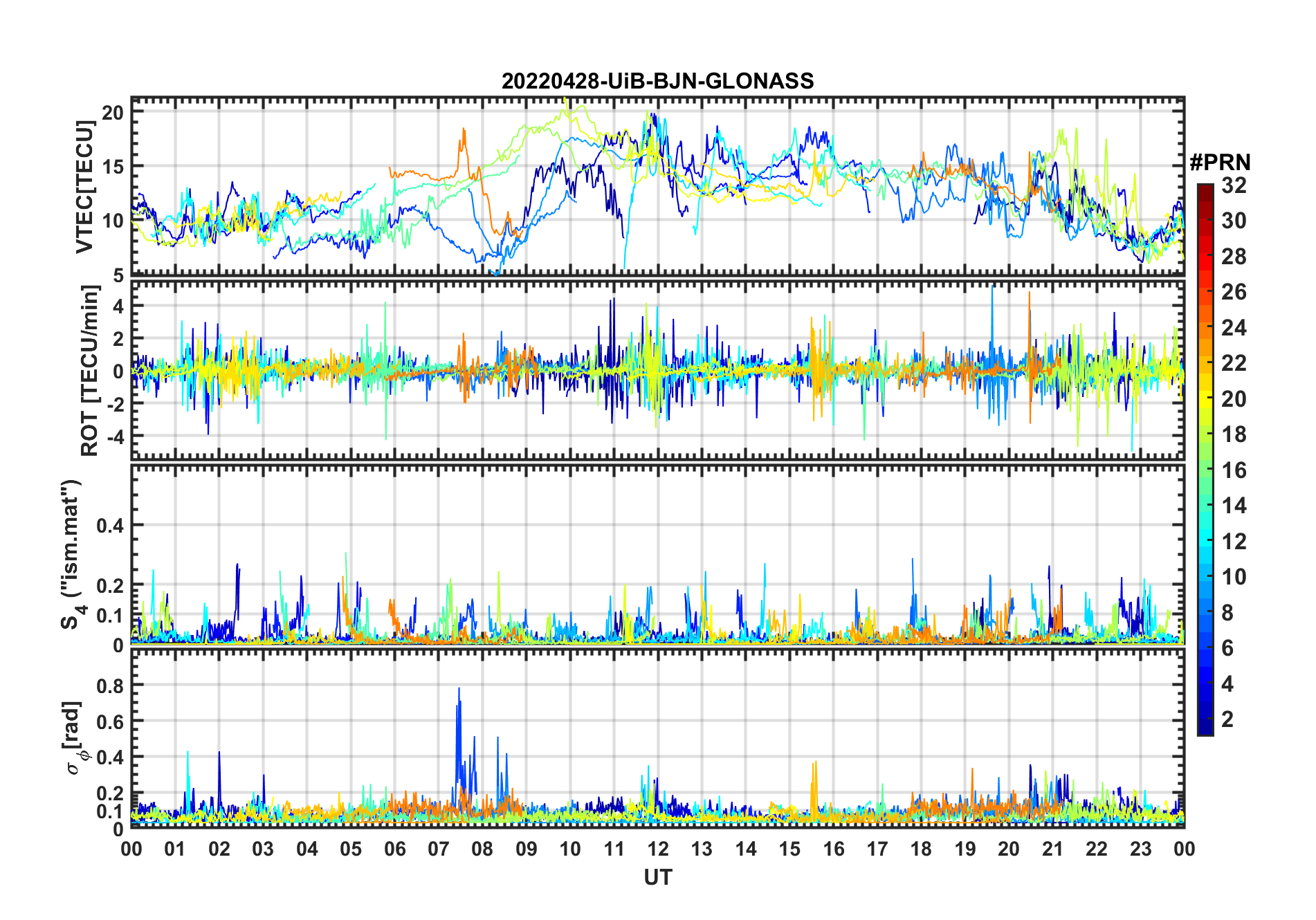
Task: Select the 06 hour tick on the UT axis
Action: pyautogui.click(x=394, y=849)
